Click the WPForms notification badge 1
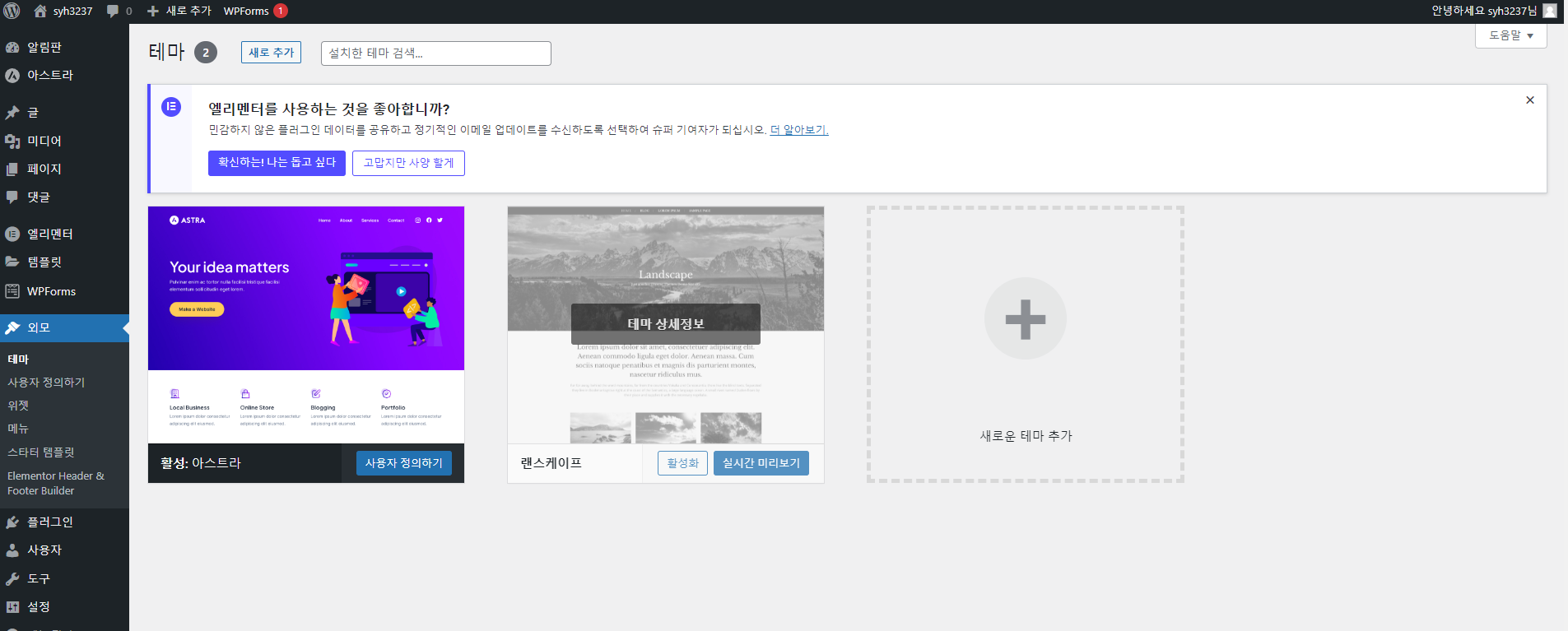The width and height of the screenshot is (1568, 631). tap(281, 11)
